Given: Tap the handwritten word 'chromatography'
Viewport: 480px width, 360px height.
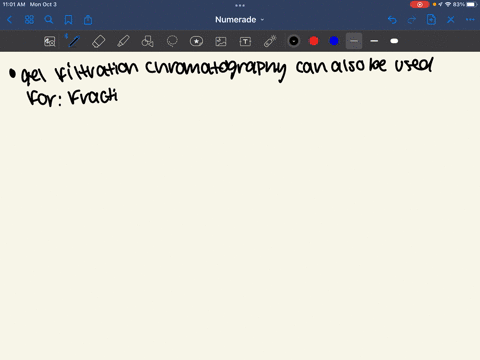Looking at the screenshot, I should [216, 69].
